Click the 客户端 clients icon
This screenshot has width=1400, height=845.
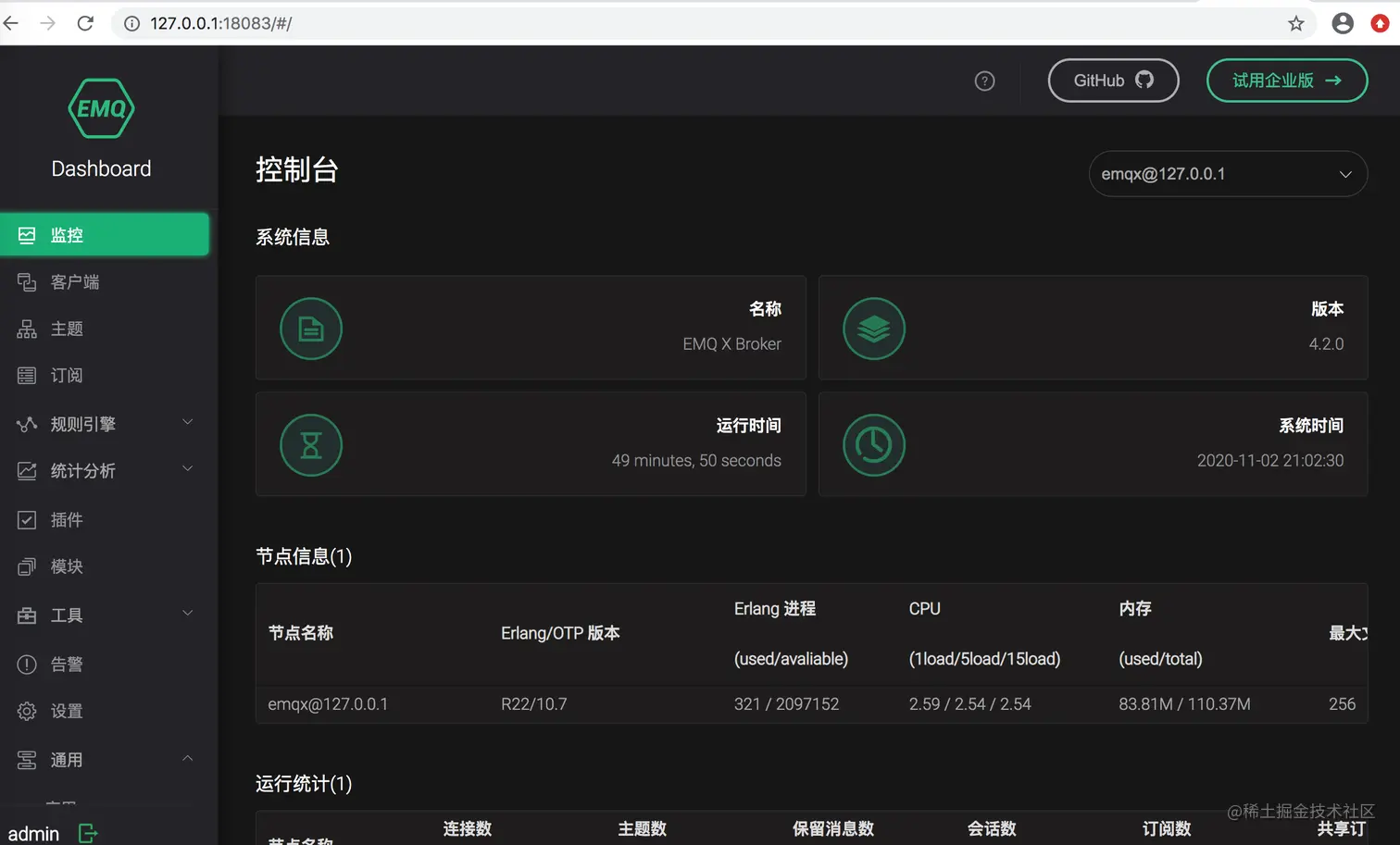click(27, 282)
